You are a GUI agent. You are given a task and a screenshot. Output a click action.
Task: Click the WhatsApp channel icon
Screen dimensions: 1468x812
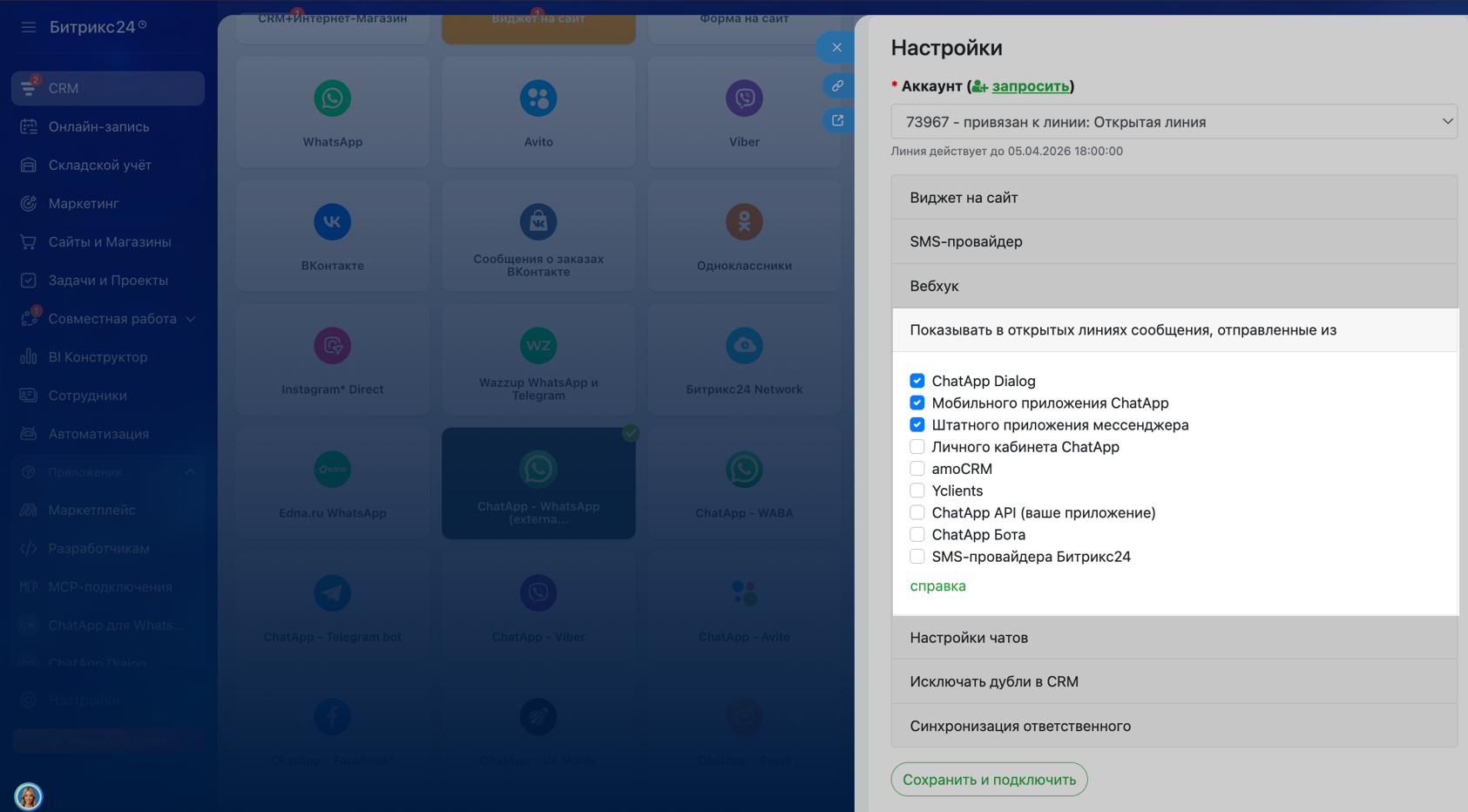point(332,99)
